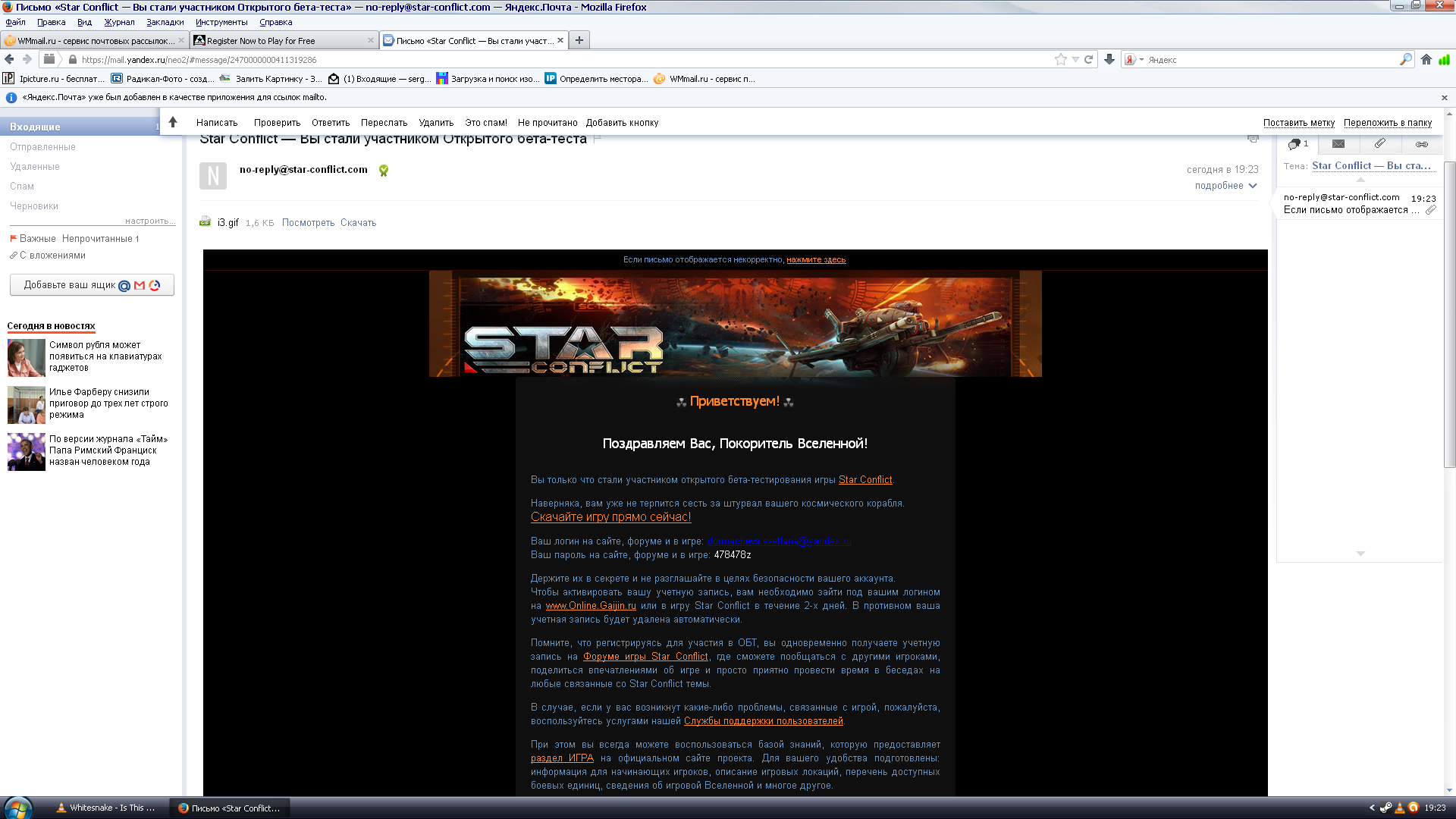Open the Журнал menu
The height and width of the screenshot is (819, 1456).
point(119,22)
